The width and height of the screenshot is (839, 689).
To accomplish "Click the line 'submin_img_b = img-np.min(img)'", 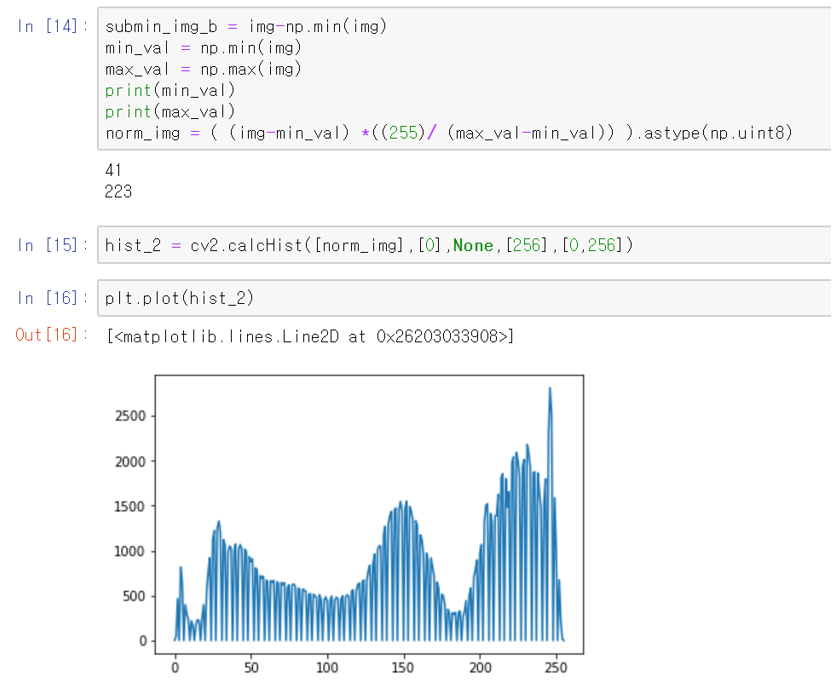I will coord(246,26).
